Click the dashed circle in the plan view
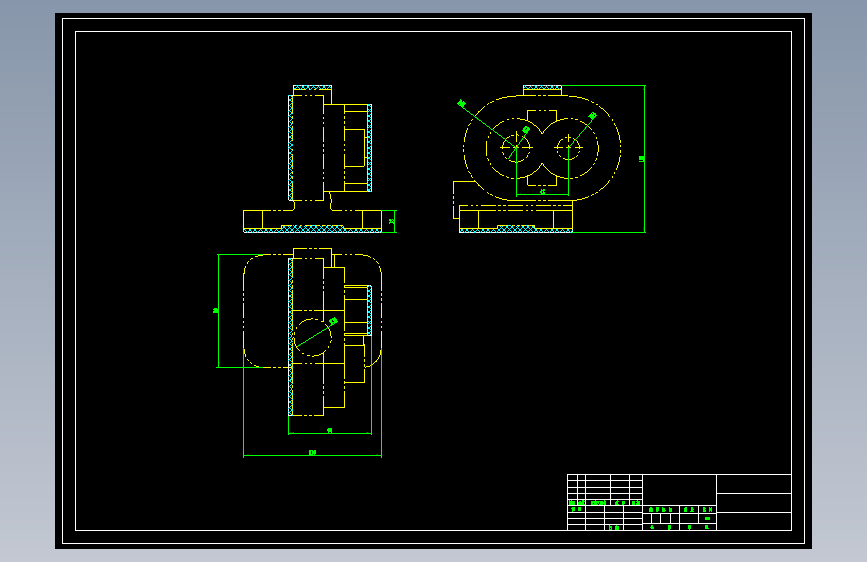 [x=313, y=337]
